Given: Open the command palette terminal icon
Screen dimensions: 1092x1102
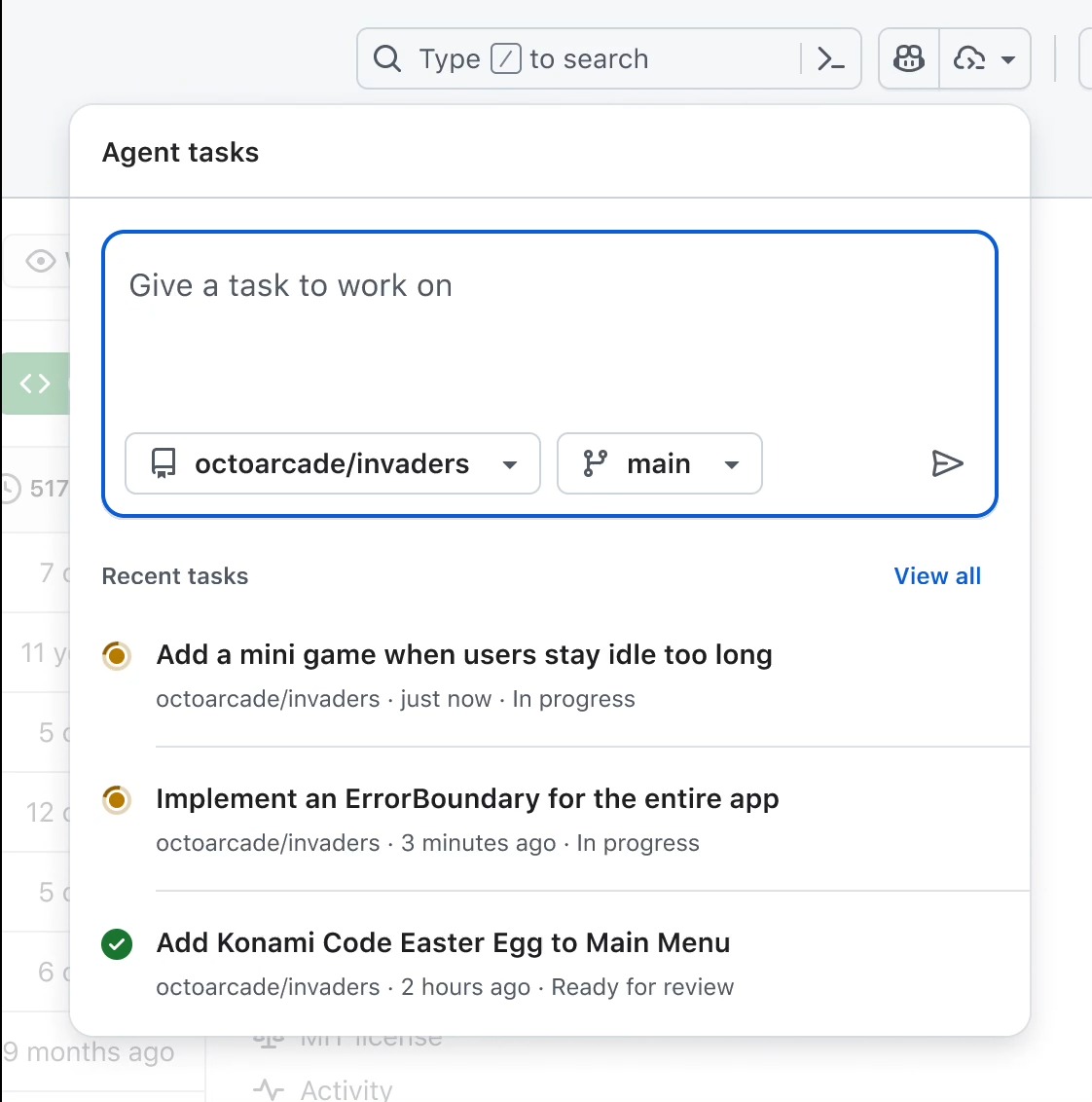Looking at the screenshot, I should click(830, 59).
